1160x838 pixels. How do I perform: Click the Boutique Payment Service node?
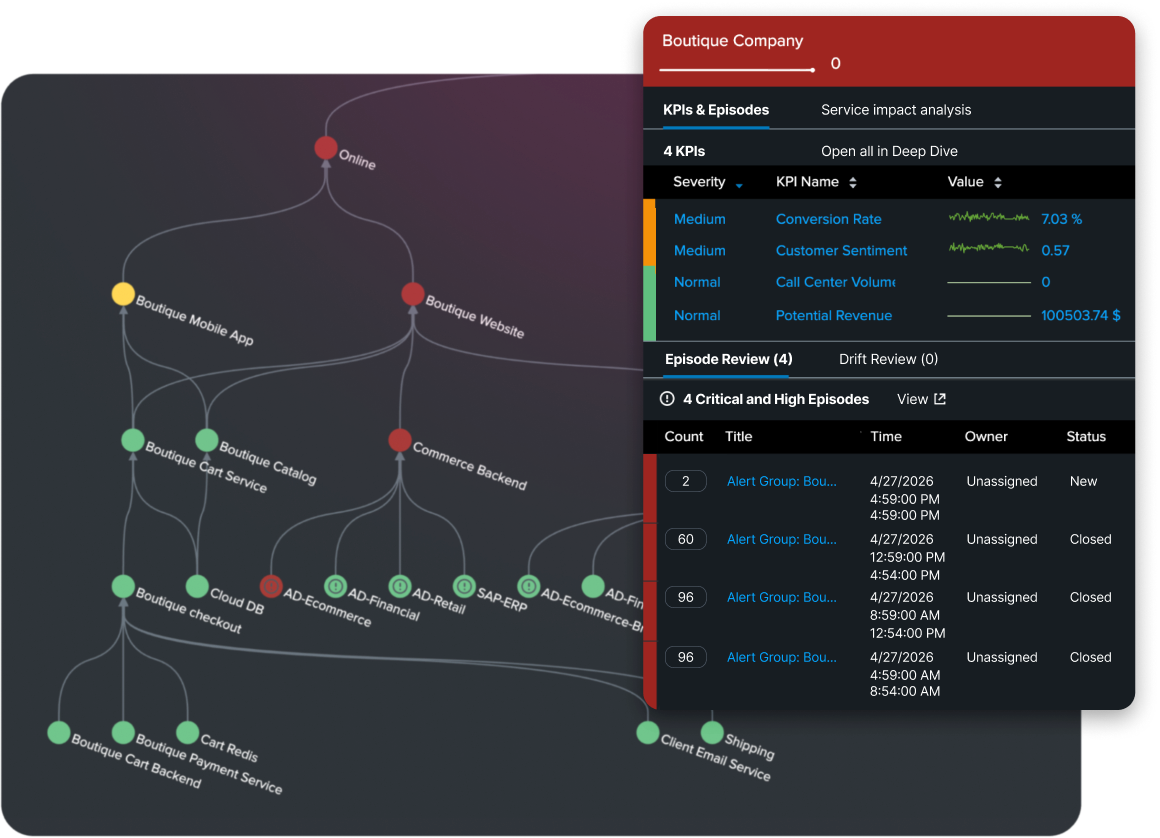[x=123, y=733]
